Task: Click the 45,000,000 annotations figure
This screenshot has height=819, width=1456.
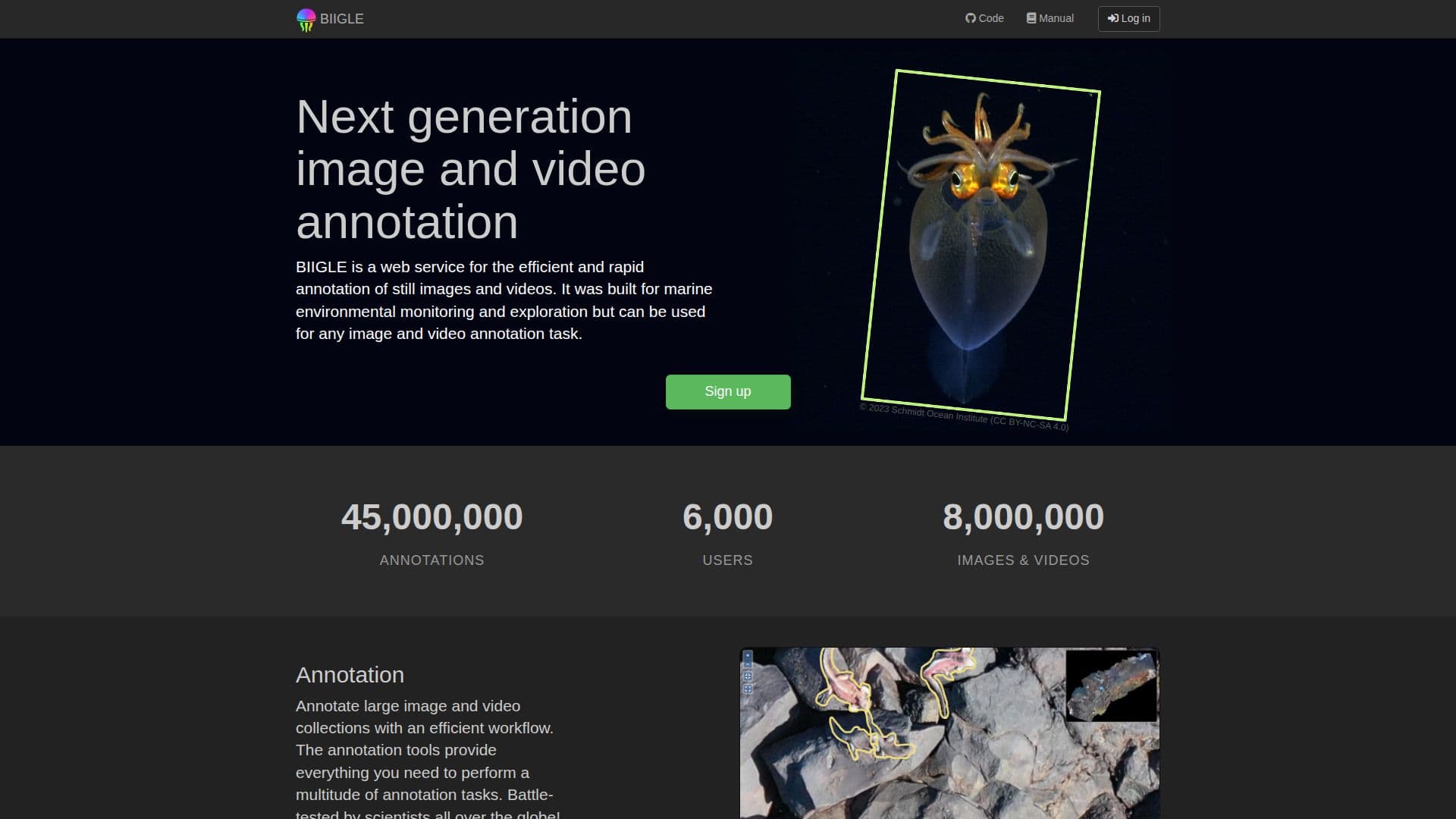Action: (x=432, y=517)
